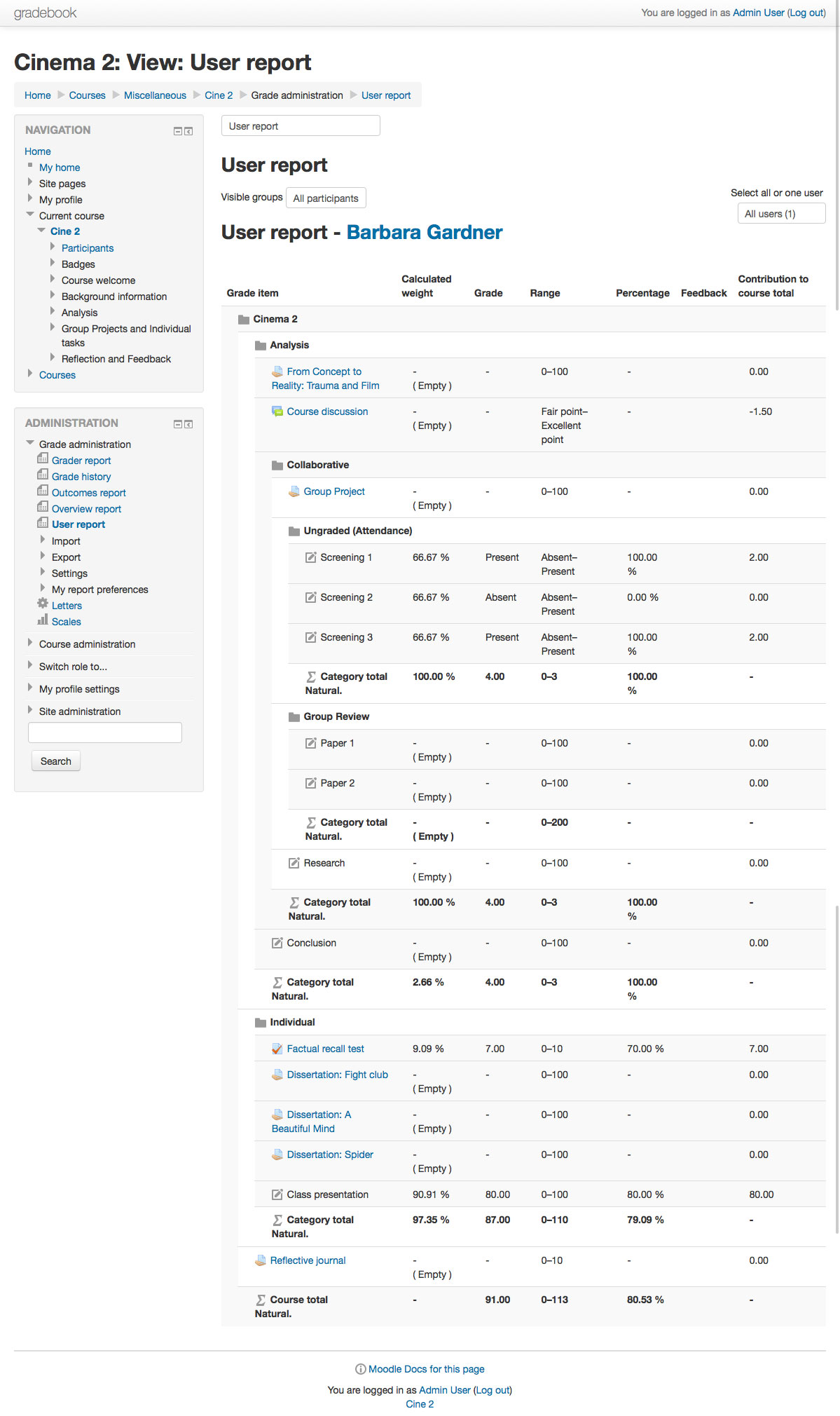Collapse the Grade administration node
This screenshot has height=1416, width=840.
[30, 443]
